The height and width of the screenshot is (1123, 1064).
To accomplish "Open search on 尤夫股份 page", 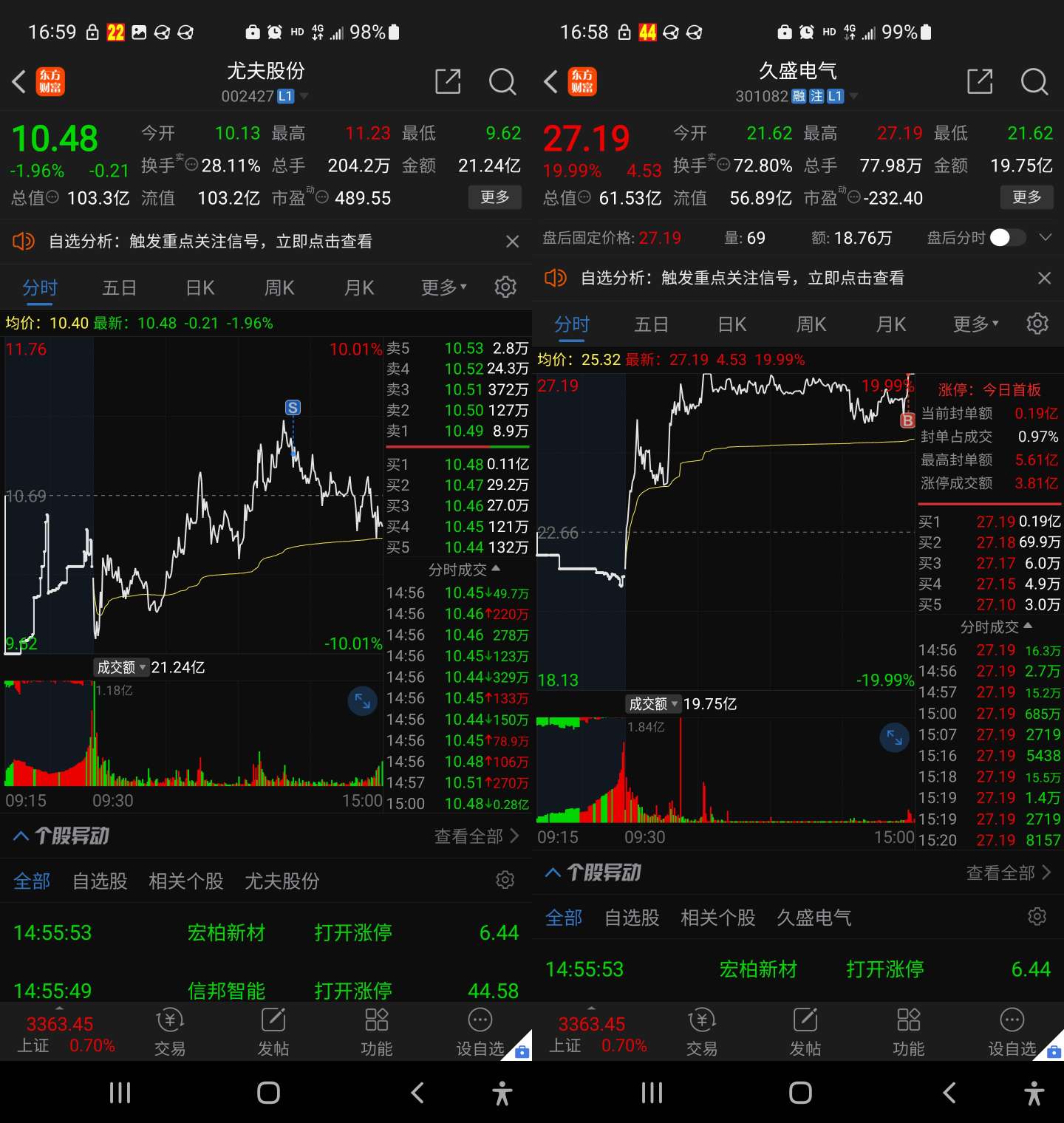I will point(502,81).
